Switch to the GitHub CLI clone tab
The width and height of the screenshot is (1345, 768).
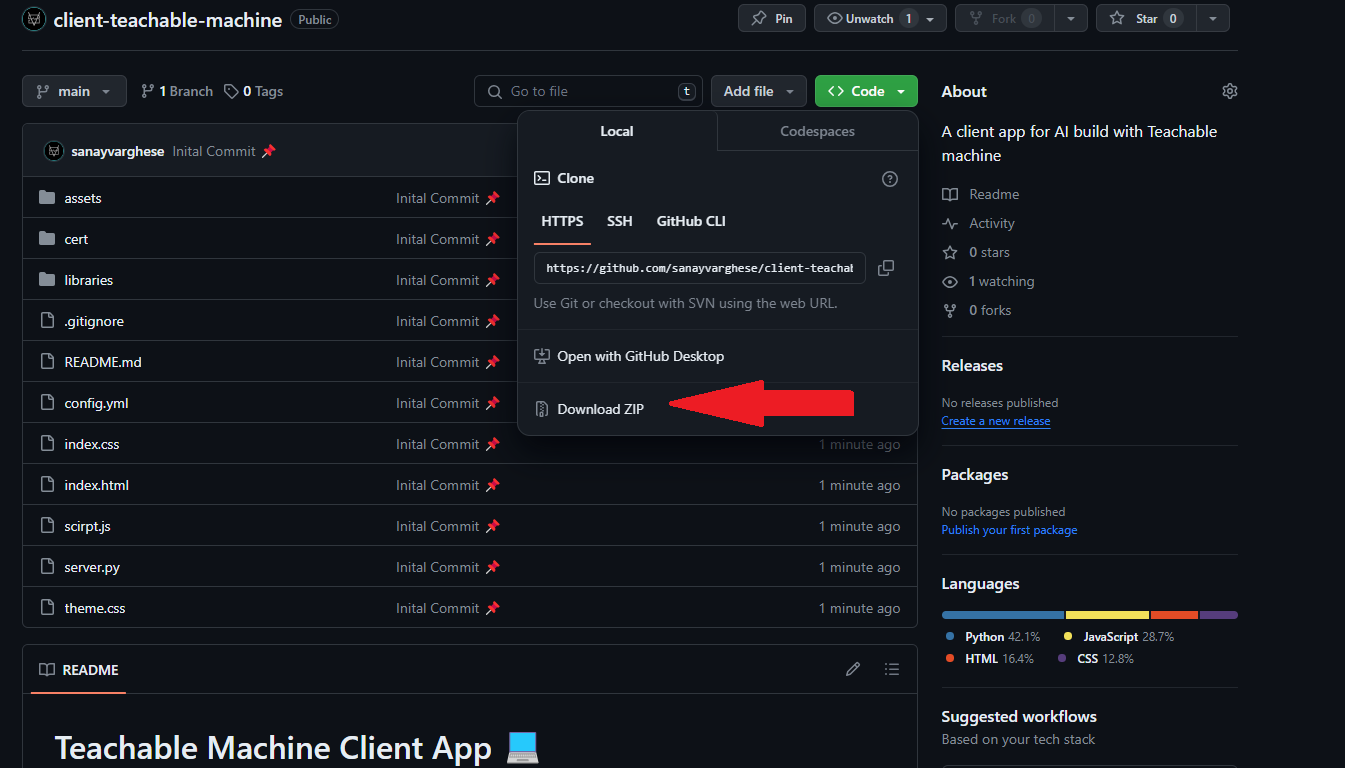(691, 221)
